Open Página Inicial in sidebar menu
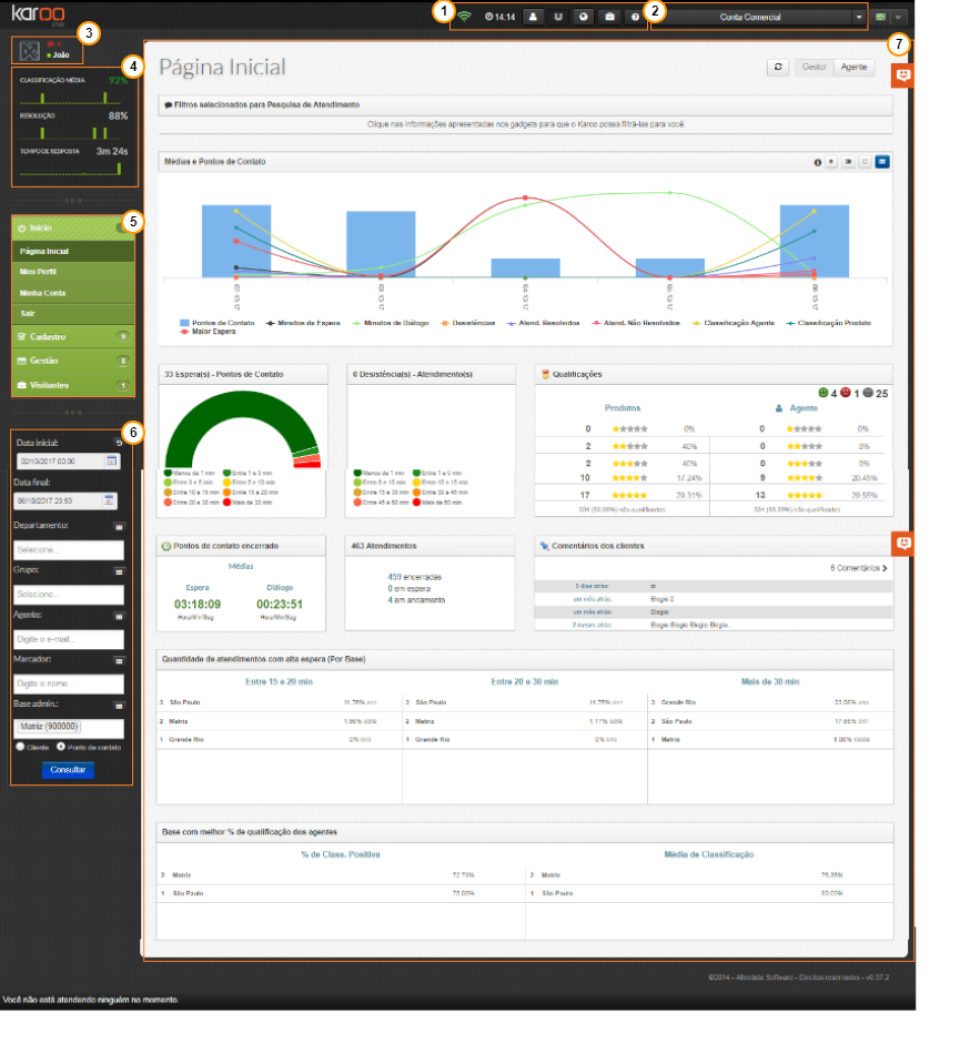960x1054 pixels. tap(73, 251)
